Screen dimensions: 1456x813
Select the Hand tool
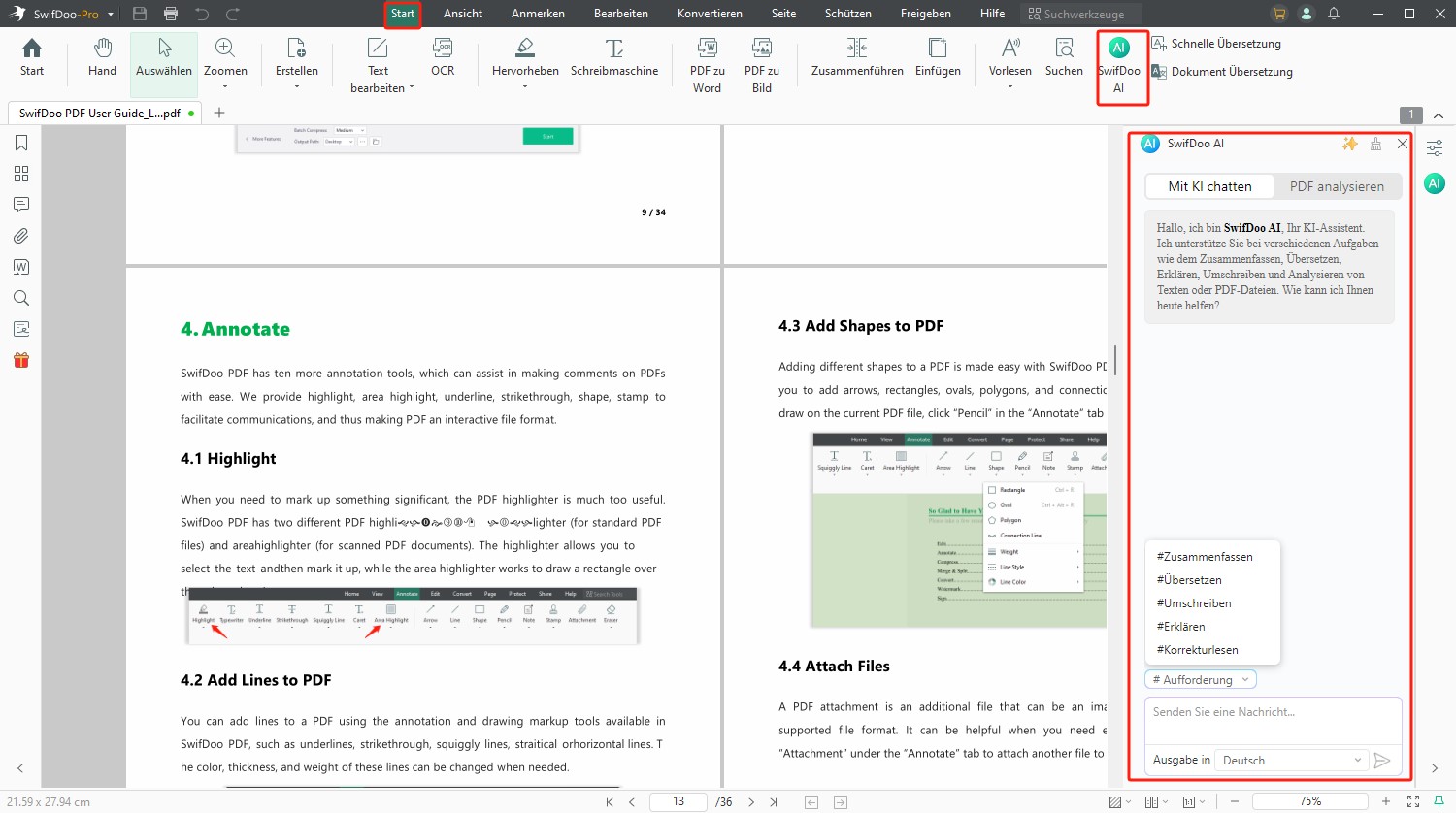[102, 58]
